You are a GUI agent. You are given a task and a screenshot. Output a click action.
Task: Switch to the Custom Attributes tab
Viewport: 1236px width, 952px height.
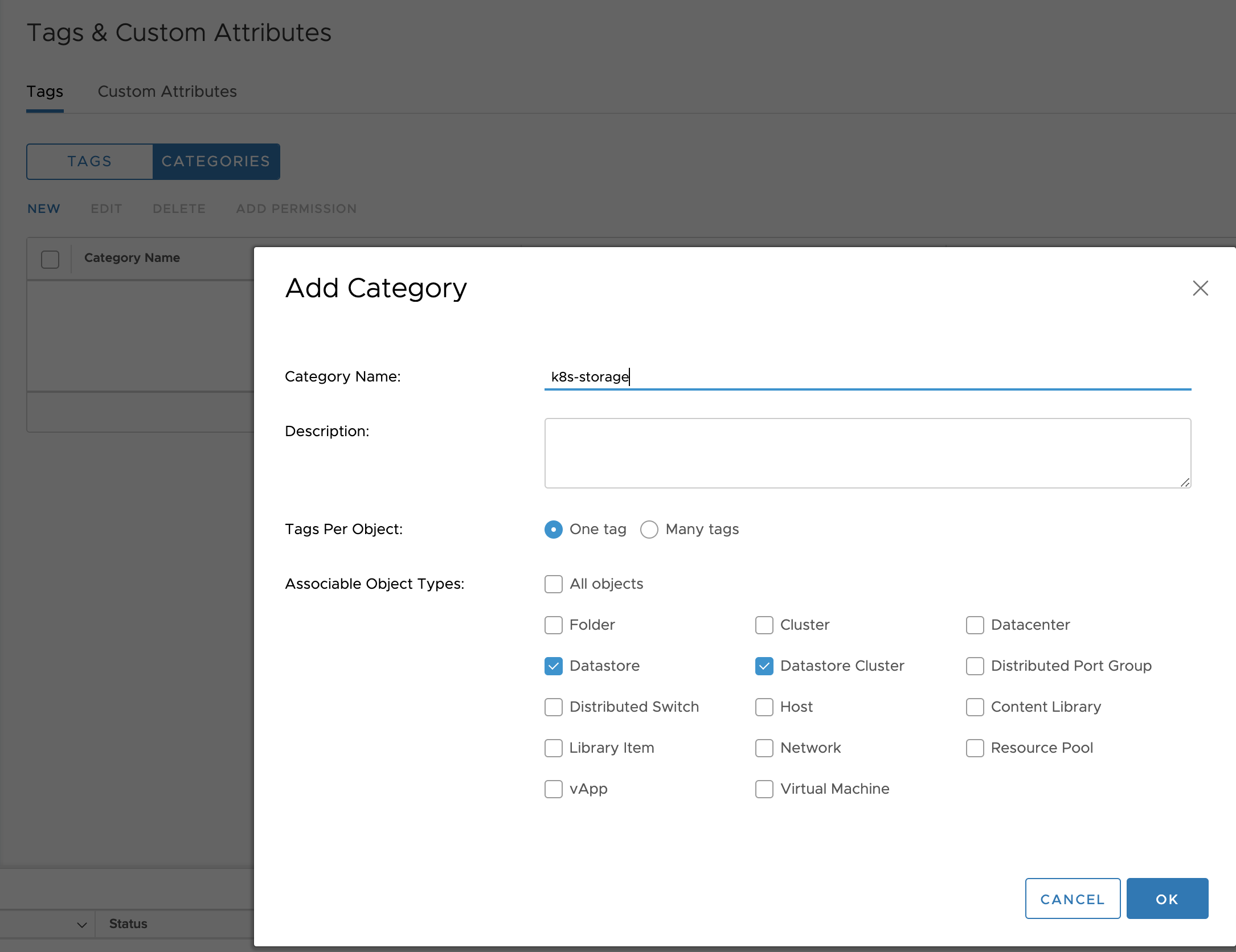pos(167,92)
